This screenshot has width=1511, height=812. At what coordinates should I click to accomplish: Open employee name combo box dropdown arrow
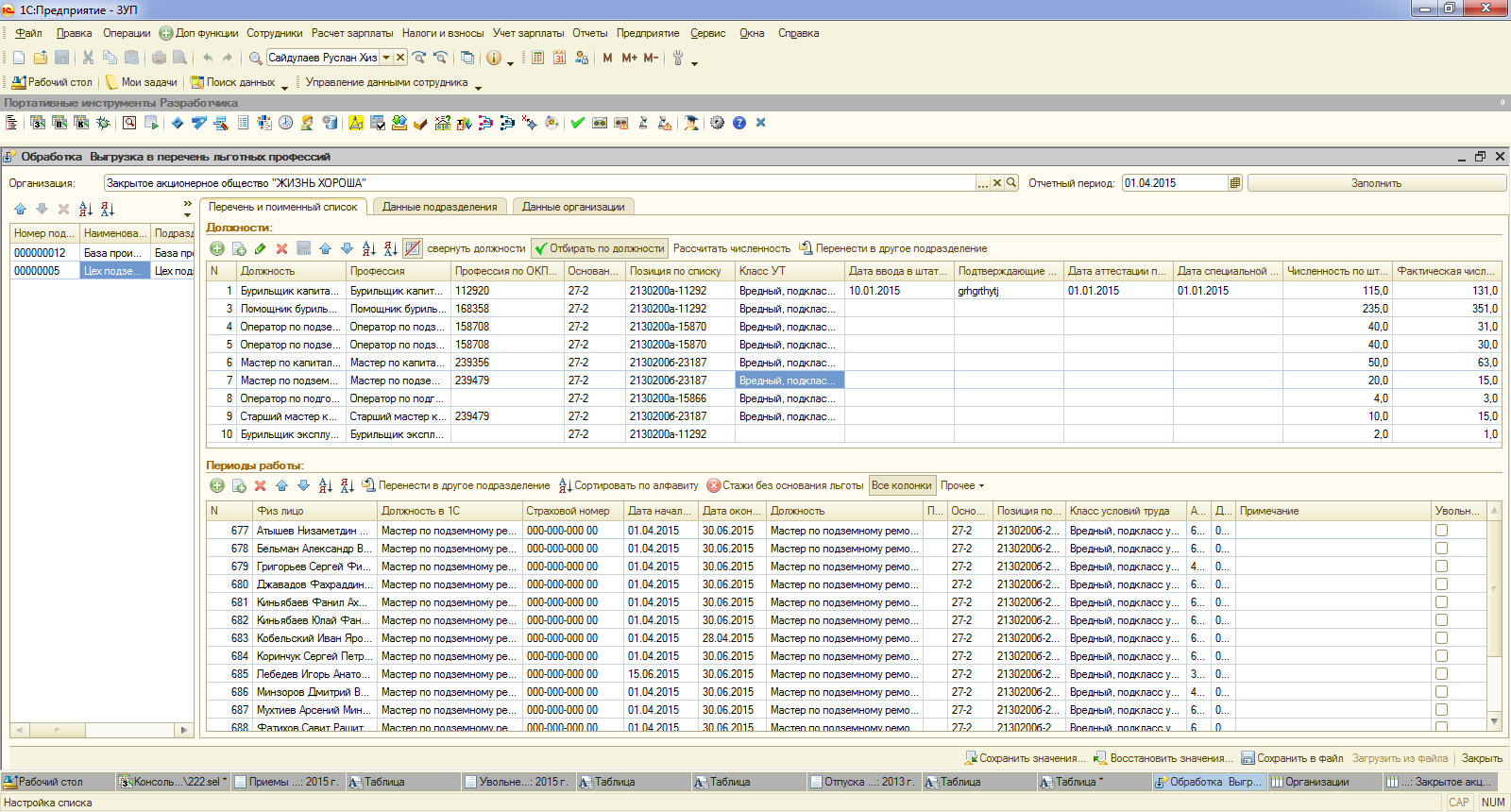386,58
